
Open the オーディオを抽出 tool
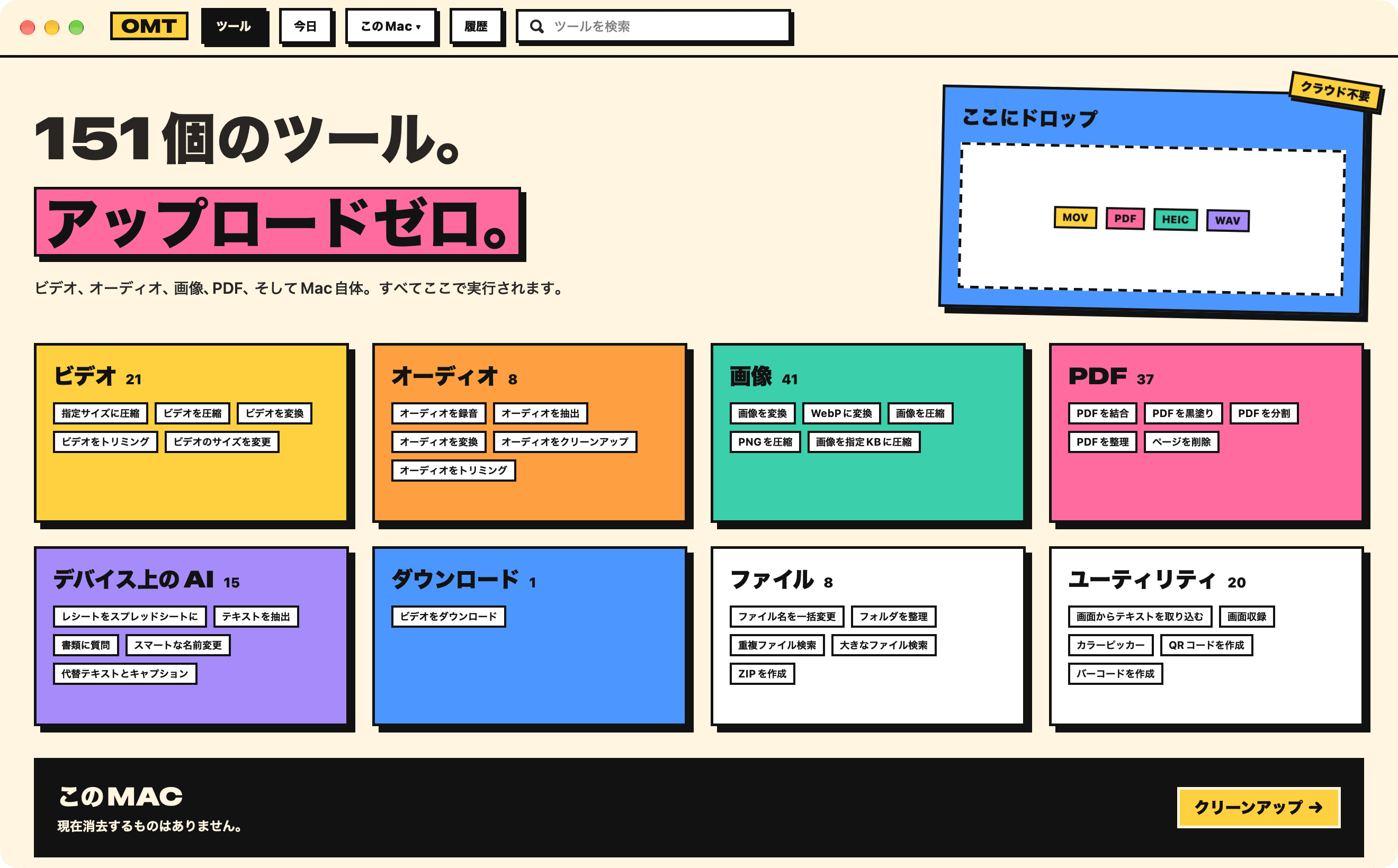click(x=541, y=413)
